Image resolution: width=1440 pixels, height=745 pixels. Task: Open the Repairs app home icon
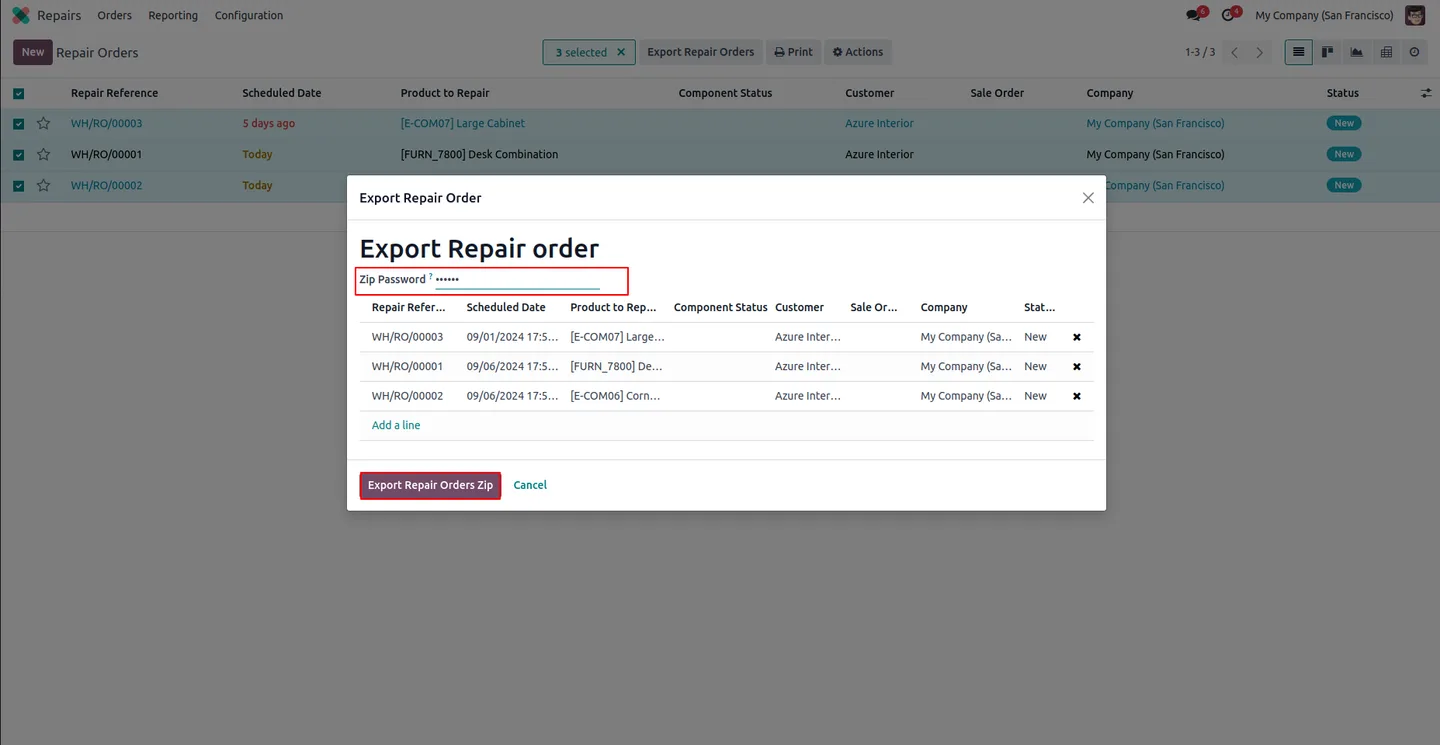[x=20, y=15]
